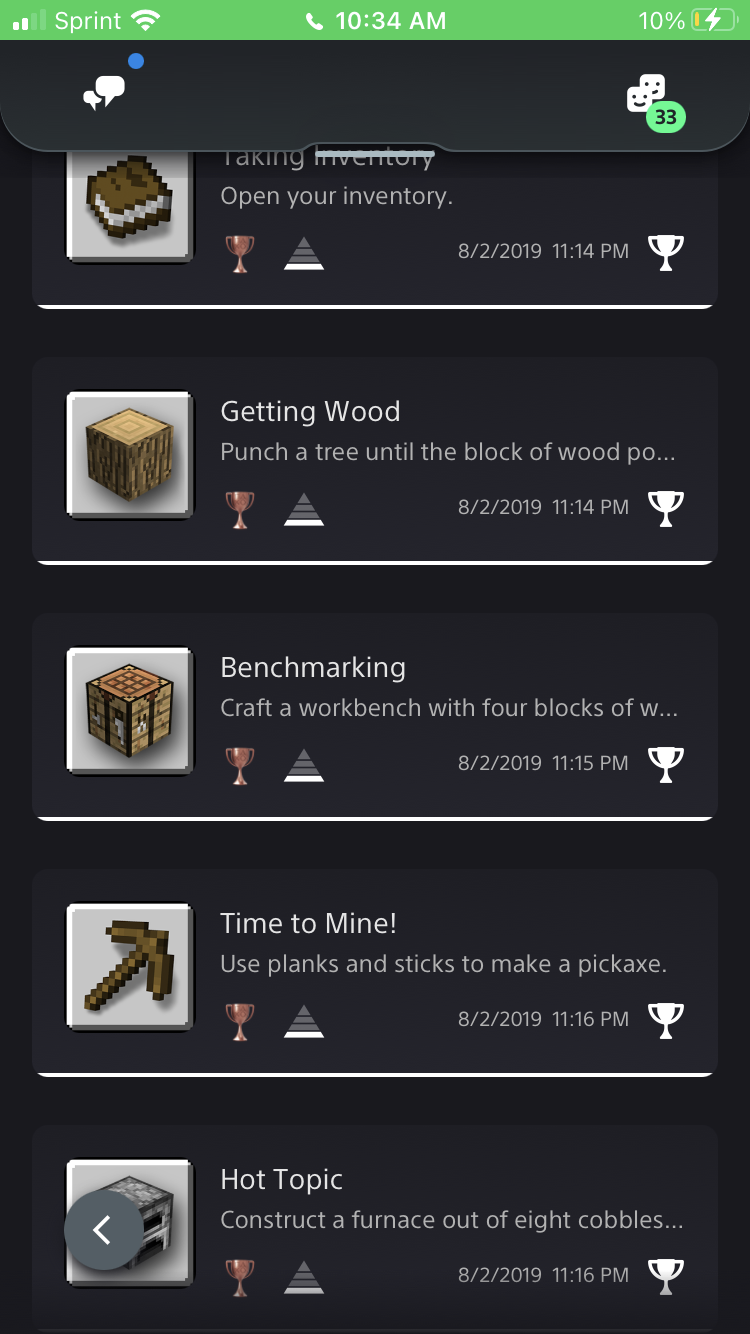Tap the back arrow floating button

(x=102, y=1230)
